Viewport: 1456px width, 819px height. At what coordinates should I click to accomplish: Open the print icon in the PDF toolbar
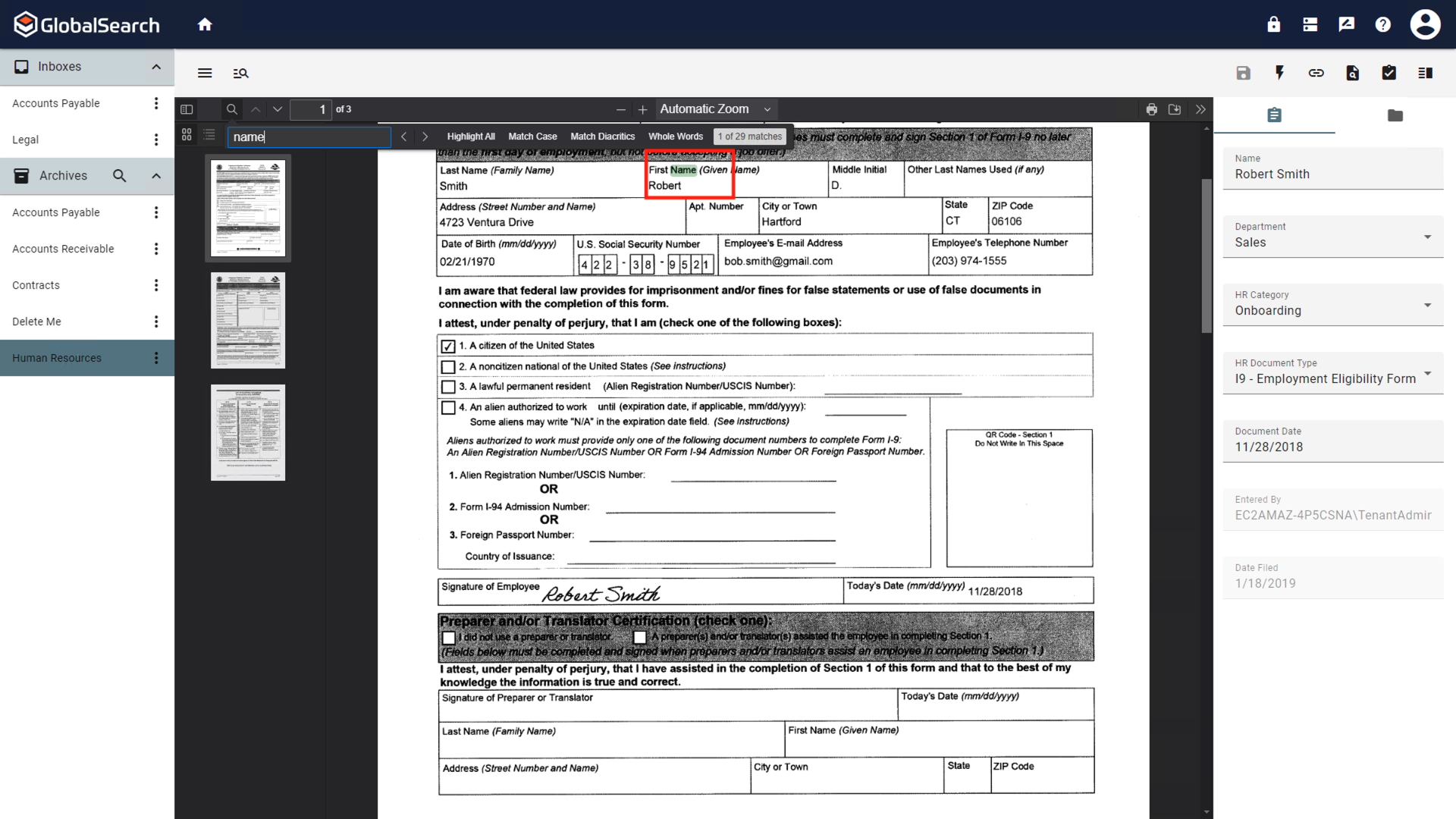point(1152,109)
